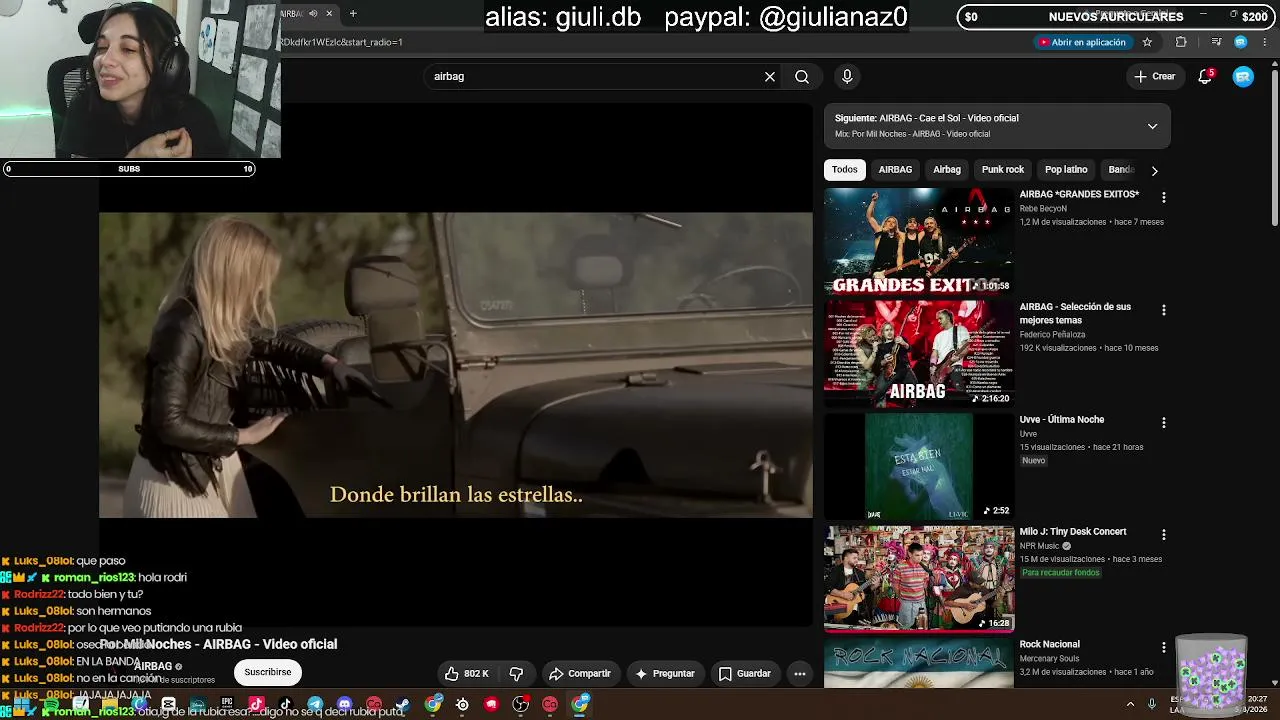Save video with Guardar button
Screen dimensions: 1280x720
pos(745,674)
